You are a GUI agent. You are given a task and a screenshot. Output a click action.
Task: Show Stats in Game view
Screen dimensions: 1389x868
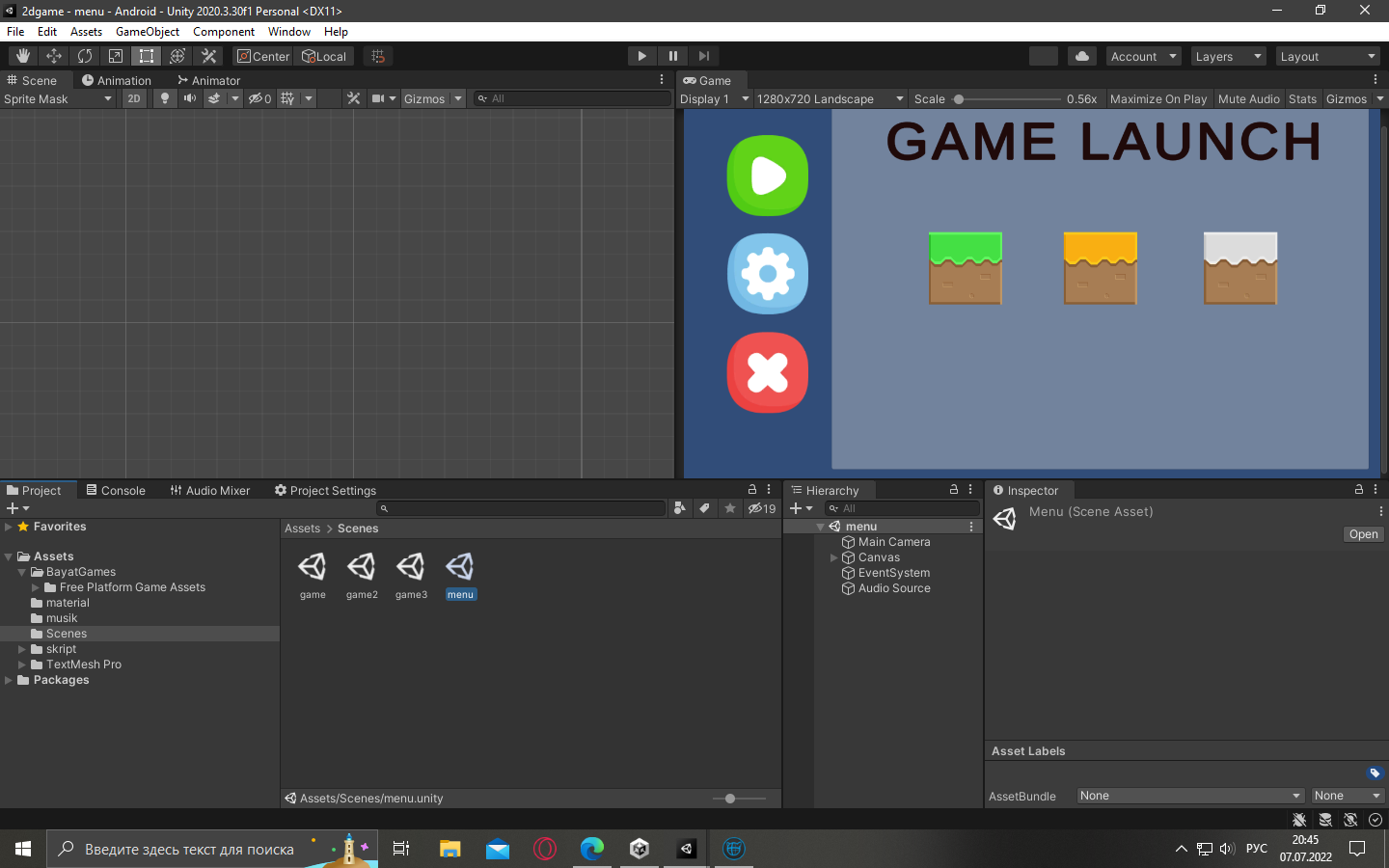tap(1302, 98)
